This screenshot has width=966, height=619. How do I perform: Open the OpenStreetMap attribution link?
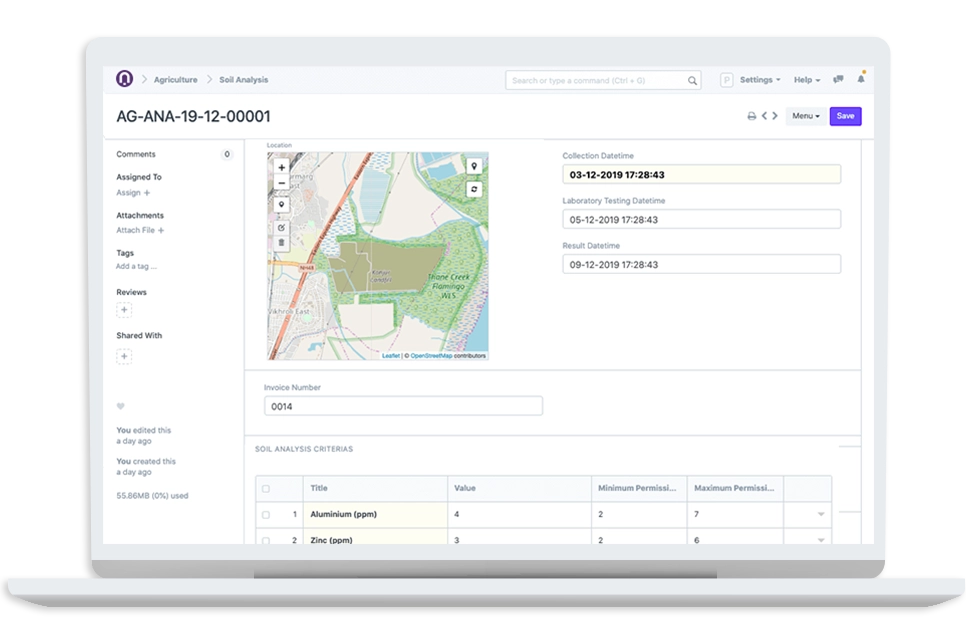coord(431,356)
